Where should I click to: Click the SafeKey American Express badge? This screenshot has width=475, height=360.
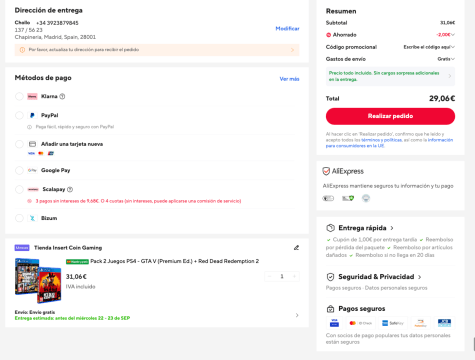coord(393,323)
